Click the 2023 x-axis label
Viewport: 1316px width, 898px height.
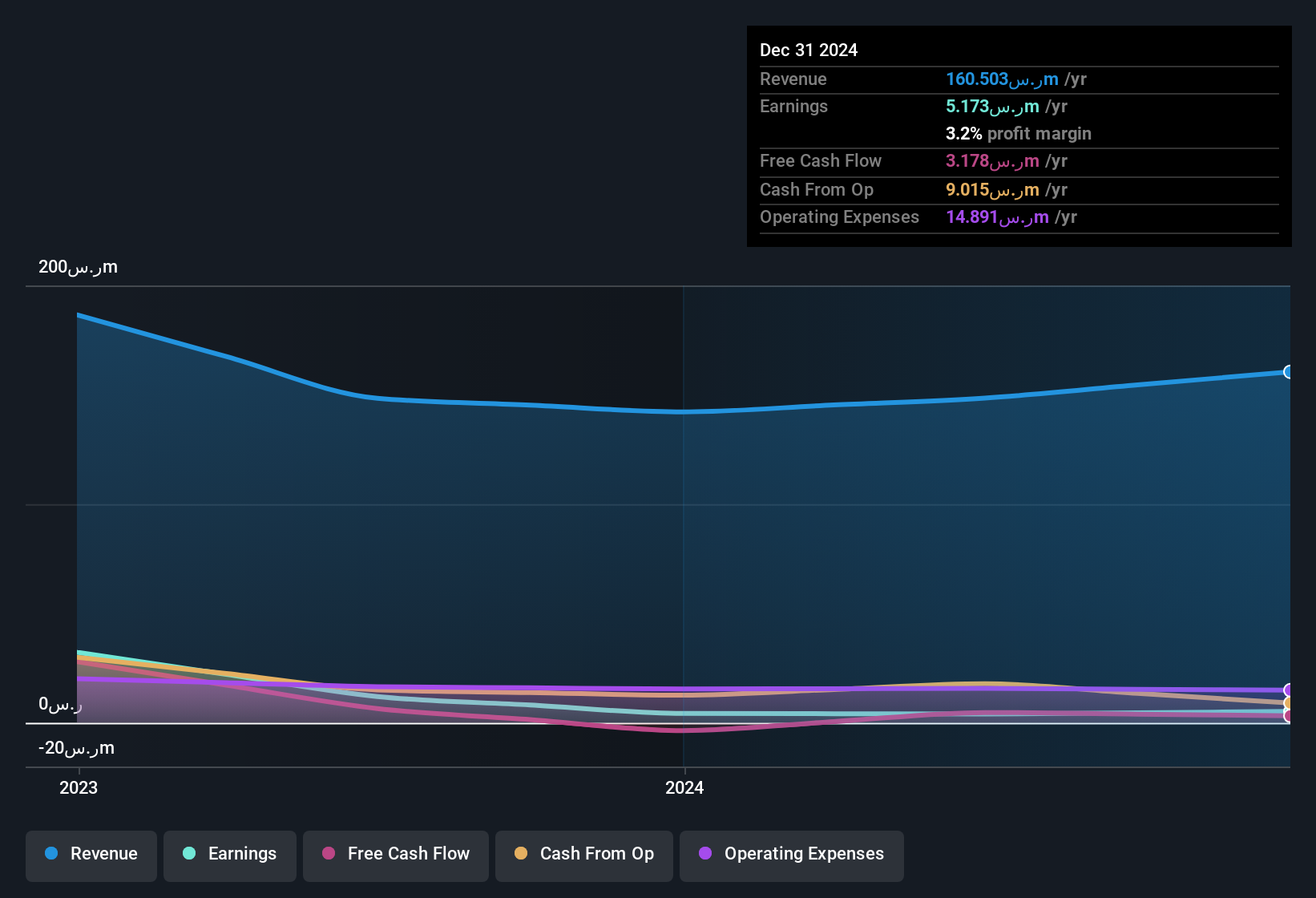(79, 787)
